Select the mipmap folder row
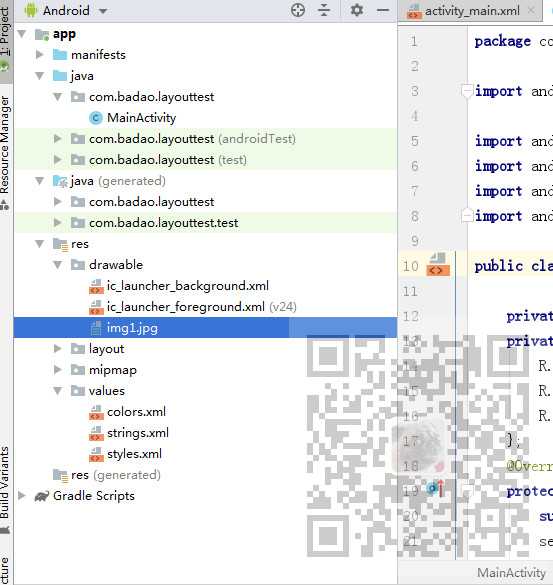Screen dimensions: 553x585 (x=205, y=370)
